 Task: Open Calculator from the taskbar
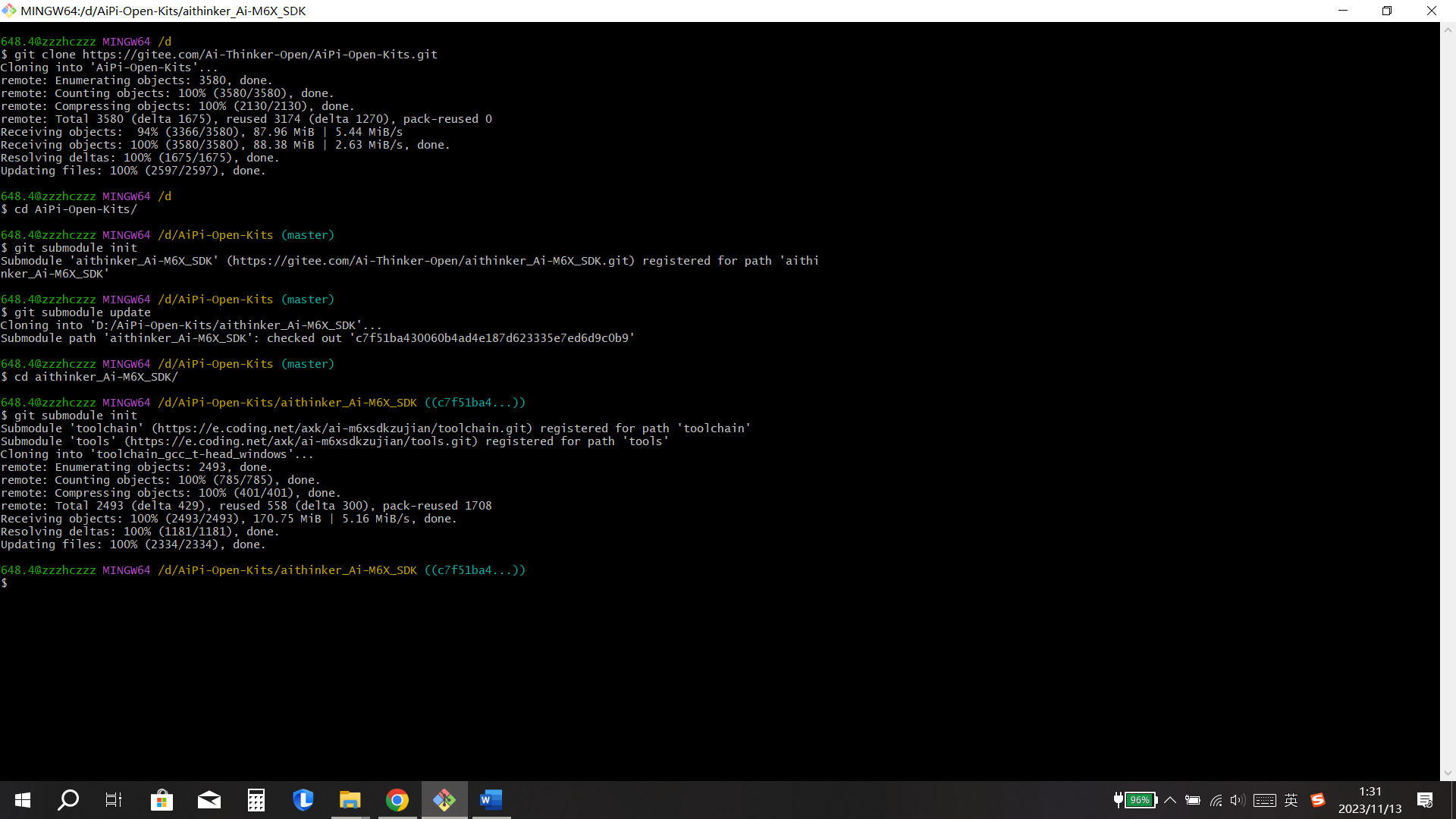point(256,800)
